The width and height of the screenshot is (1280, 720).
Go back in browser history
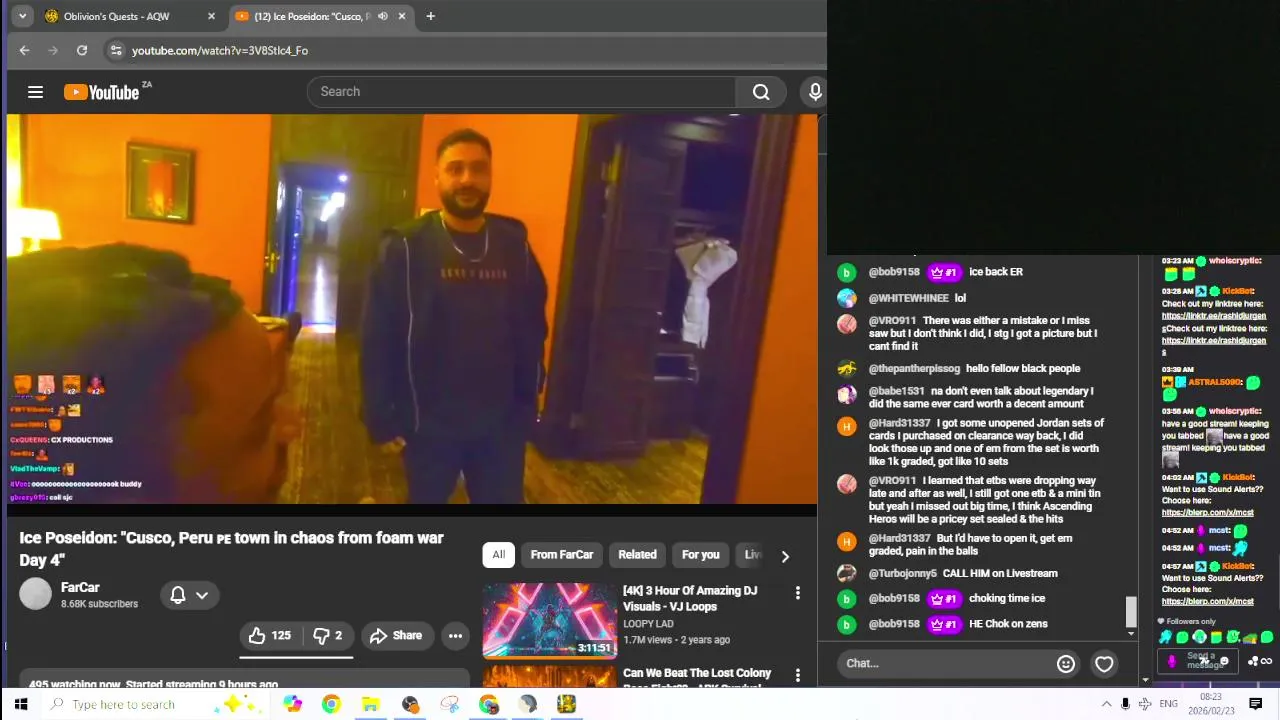pyautogui.click(x=24, y=50)
